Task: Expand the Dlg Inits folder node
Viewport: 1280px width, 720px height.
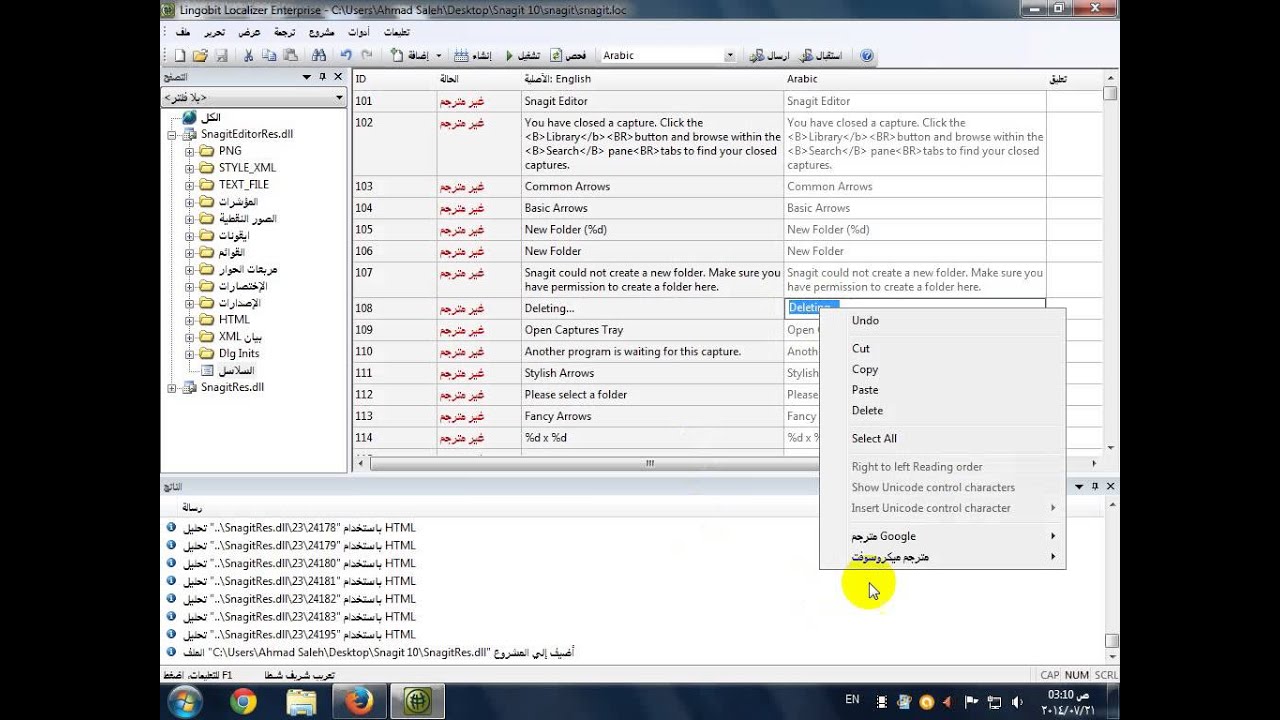Action: point(190,354)
